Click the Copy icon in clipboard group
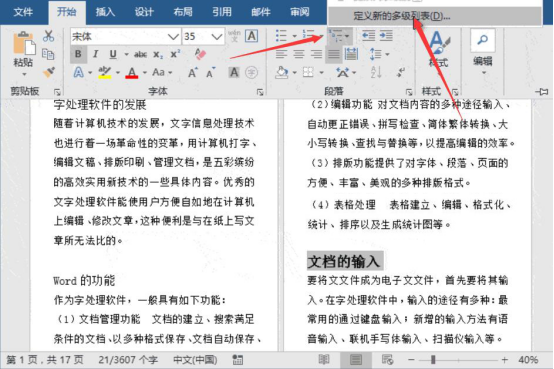Image resolution: width=554 pixels, height=369 pixels. pyautogui.click(x=48, y=54)
